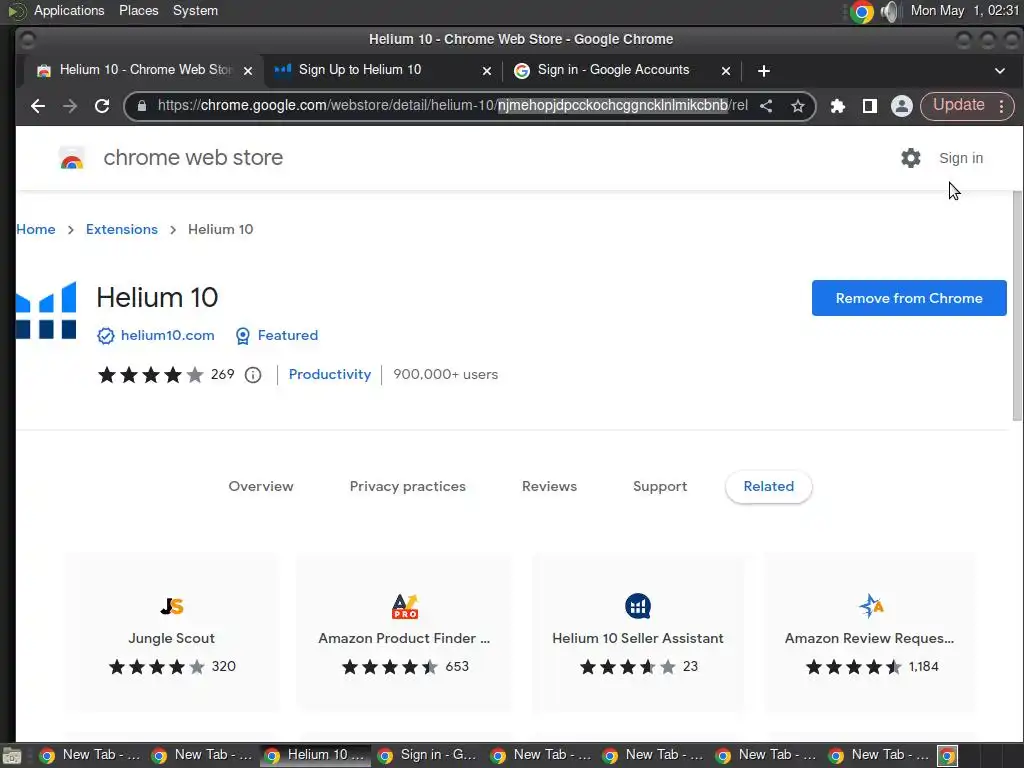The image size is (1024, 768).
Task: Close the Helium 10 Web Store tab
Action: pos(248,71)
